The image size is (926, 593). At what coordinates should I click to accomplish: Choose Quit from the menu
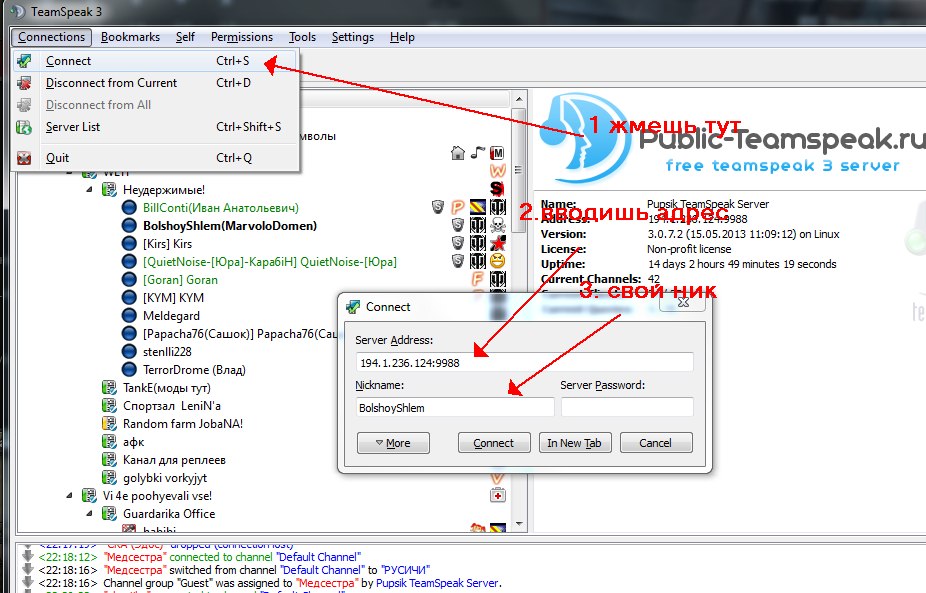pos(155,158)
